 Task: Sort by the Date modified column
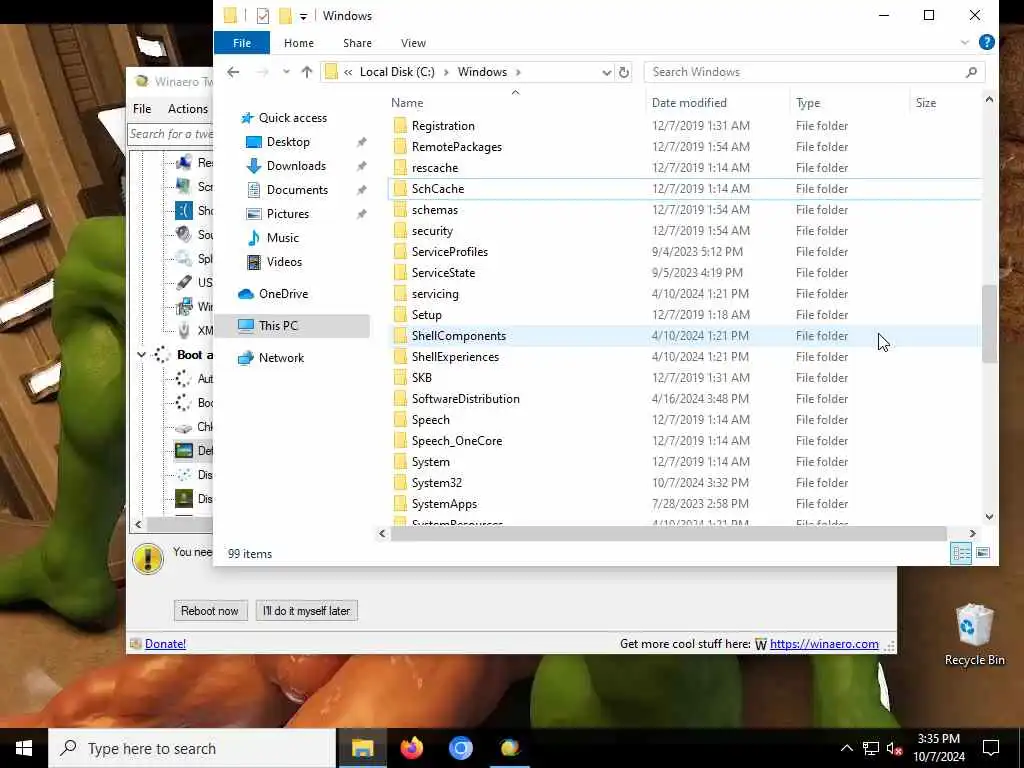(689, 103)
